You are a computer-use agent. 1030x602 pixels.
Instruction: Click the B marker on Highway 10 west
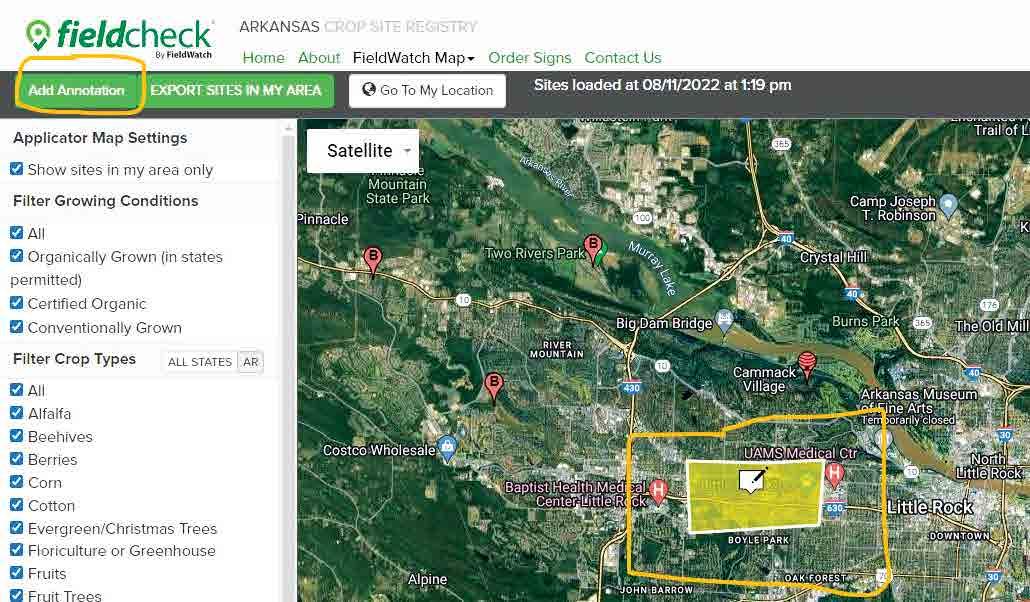tap(372, 260)
